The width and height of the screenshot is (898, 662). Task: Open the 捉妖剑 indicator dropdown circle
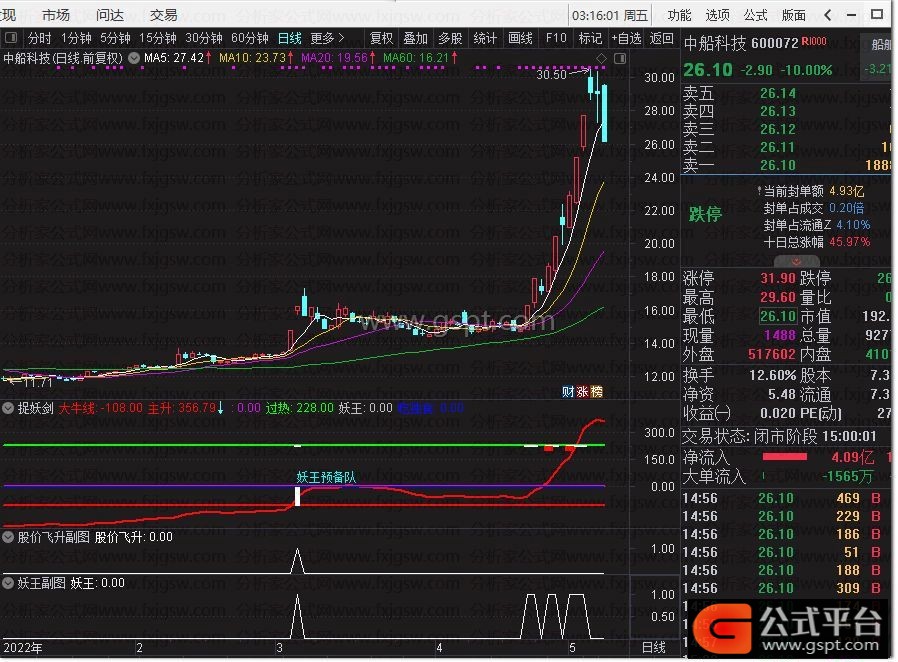click(x=8, y=408)
